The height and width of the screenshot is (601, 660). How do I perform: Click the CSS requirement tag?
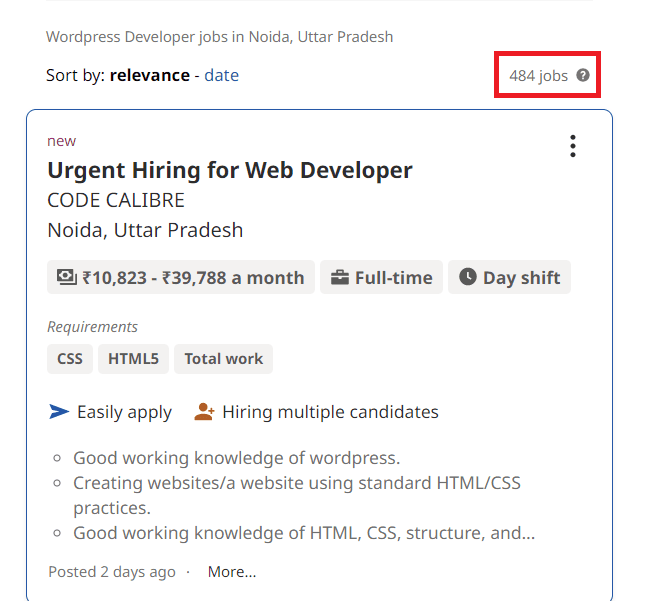70,359
